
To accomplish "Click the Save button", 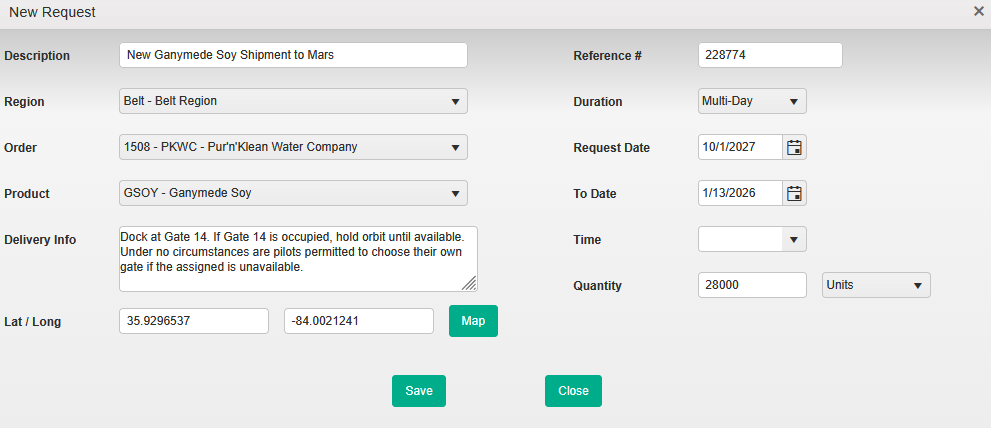I will point(418,391).
